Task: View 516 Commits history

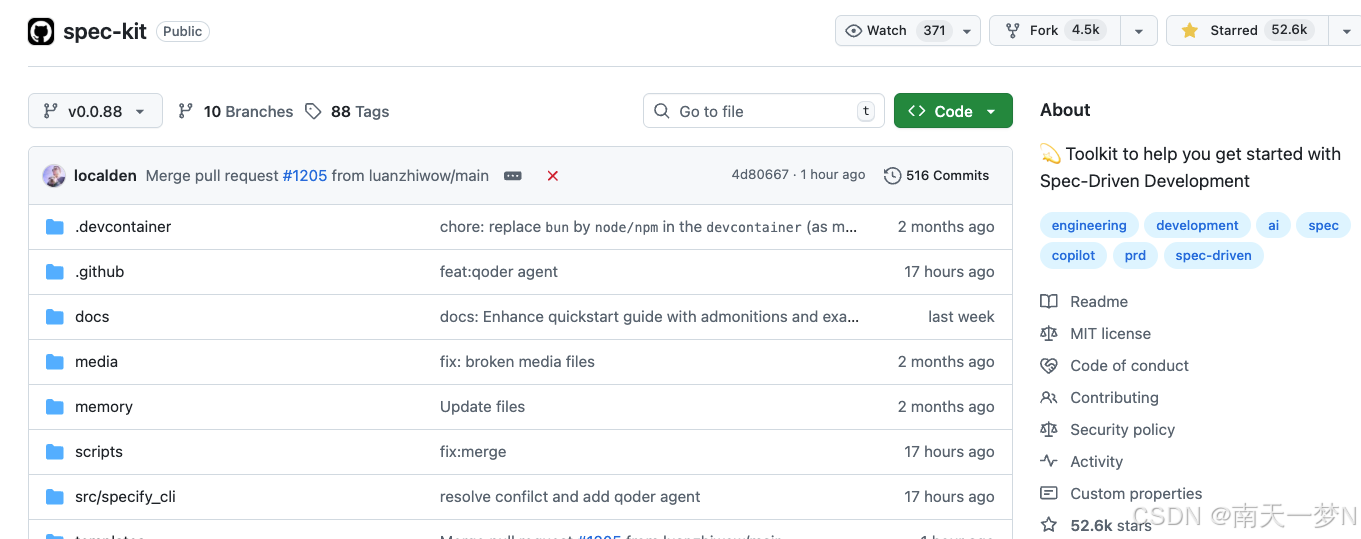Action: coord(937,175)
